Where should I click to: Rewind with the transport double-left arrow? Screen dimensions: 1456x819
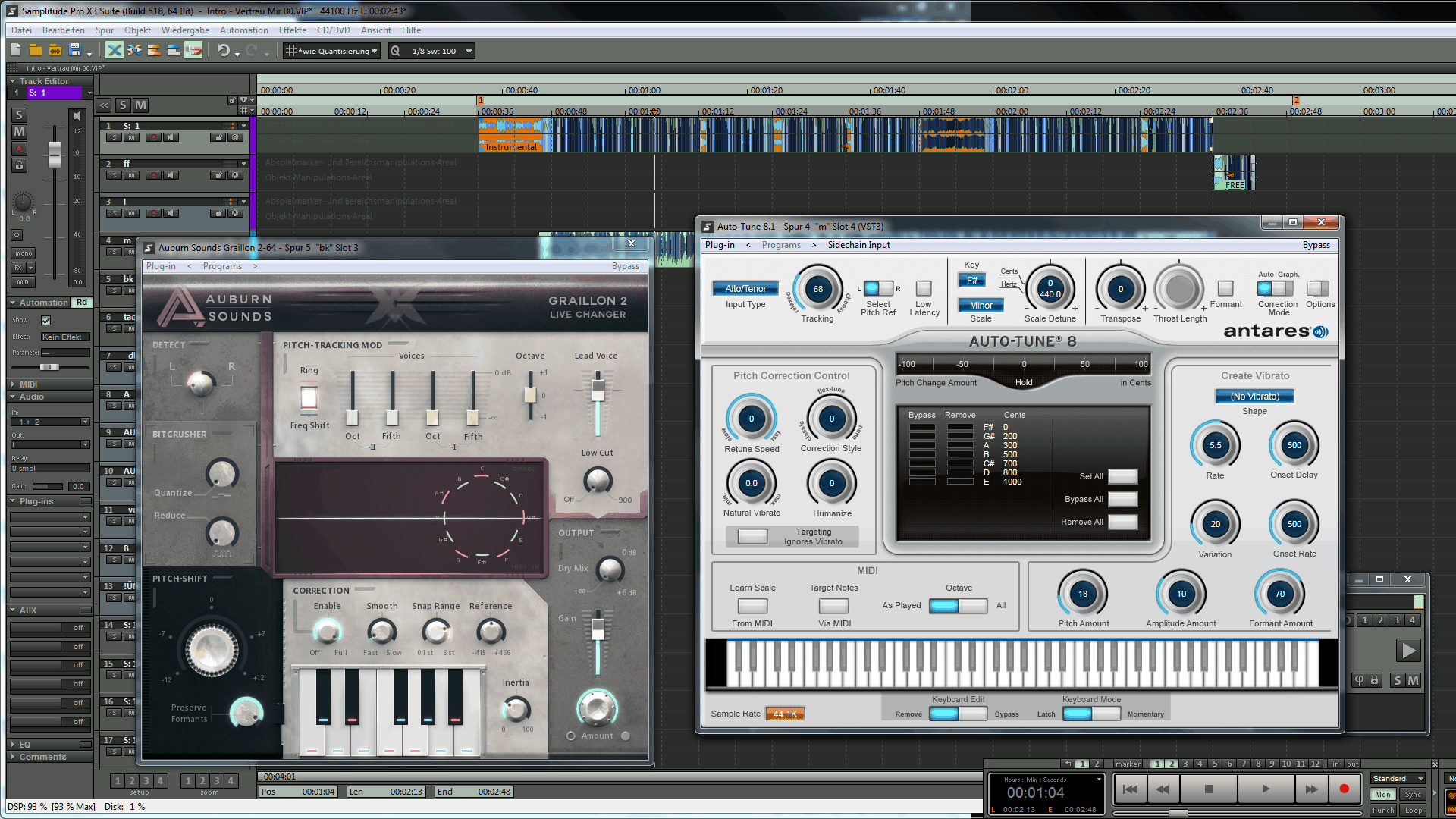(x=1162, y=789)
